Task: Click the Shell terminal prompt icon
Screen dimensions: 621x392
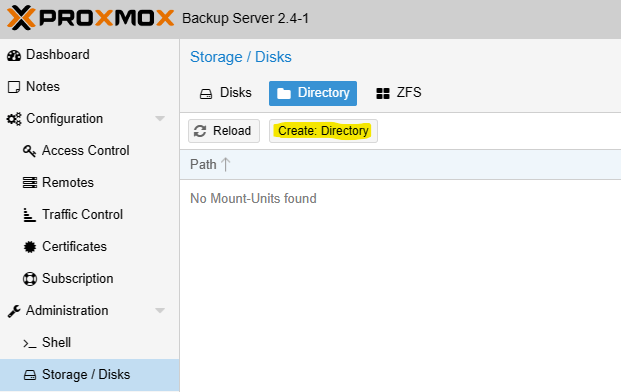Action: (30, 343)
